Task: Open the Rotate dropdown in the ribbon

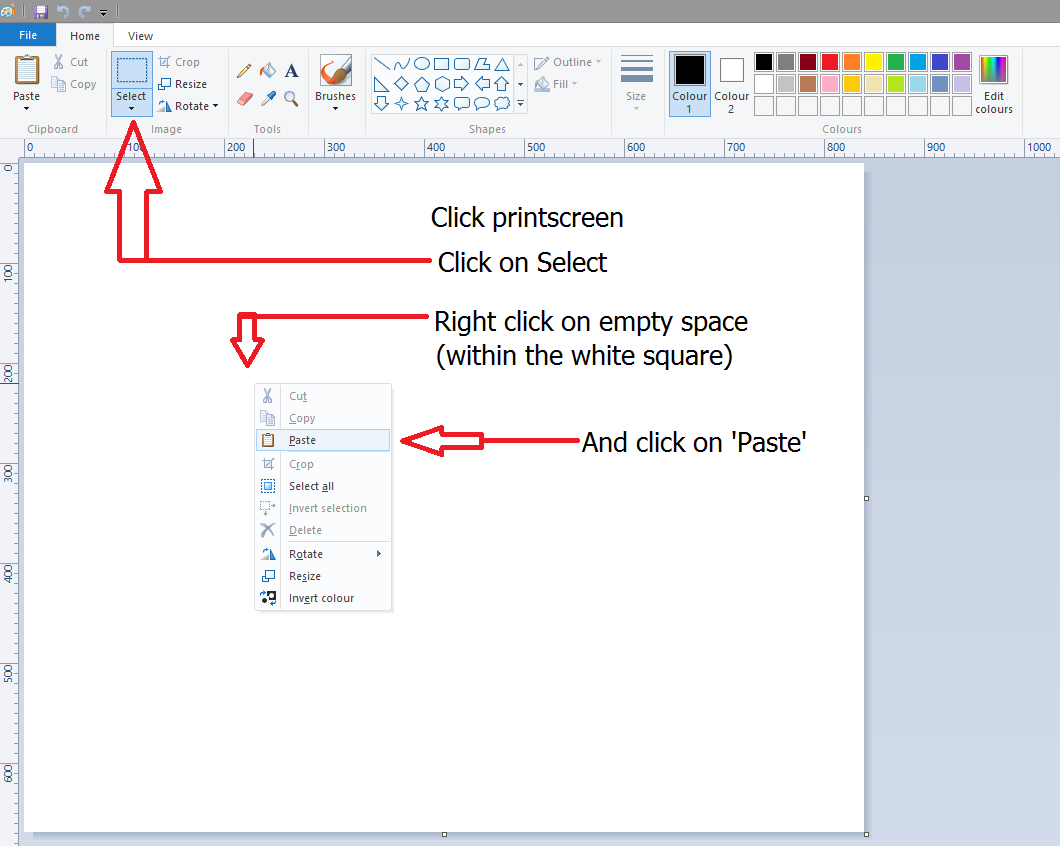Action: (189, 106)
